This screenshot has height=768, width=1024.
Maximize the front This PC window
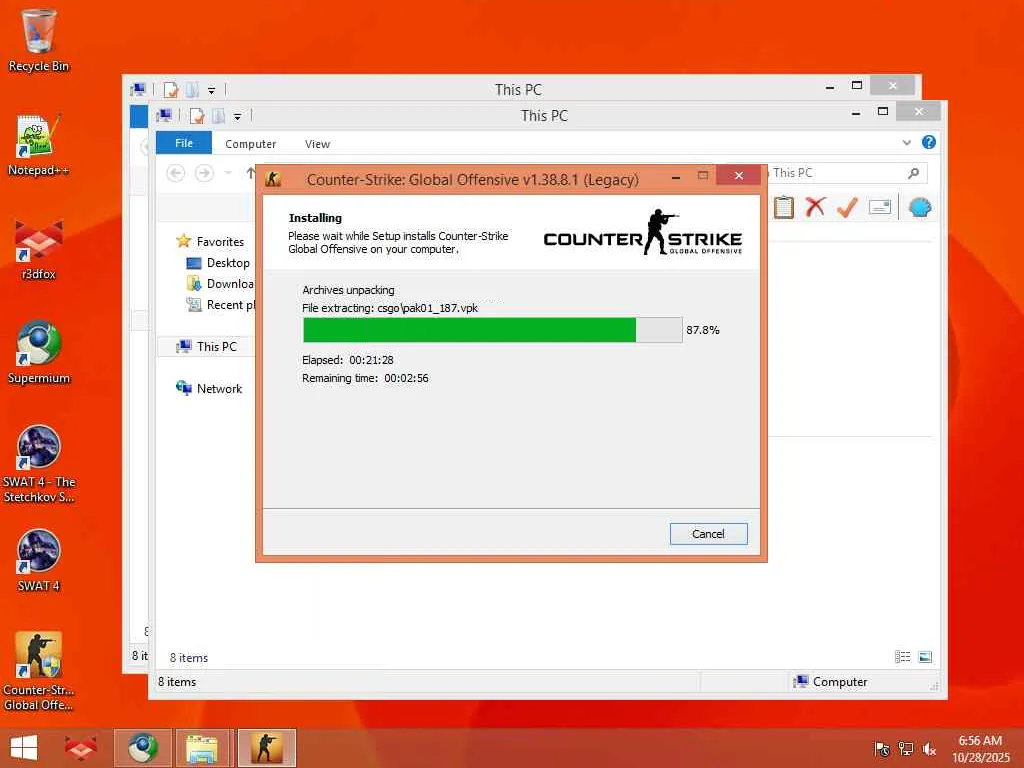[x=883, y=112]
